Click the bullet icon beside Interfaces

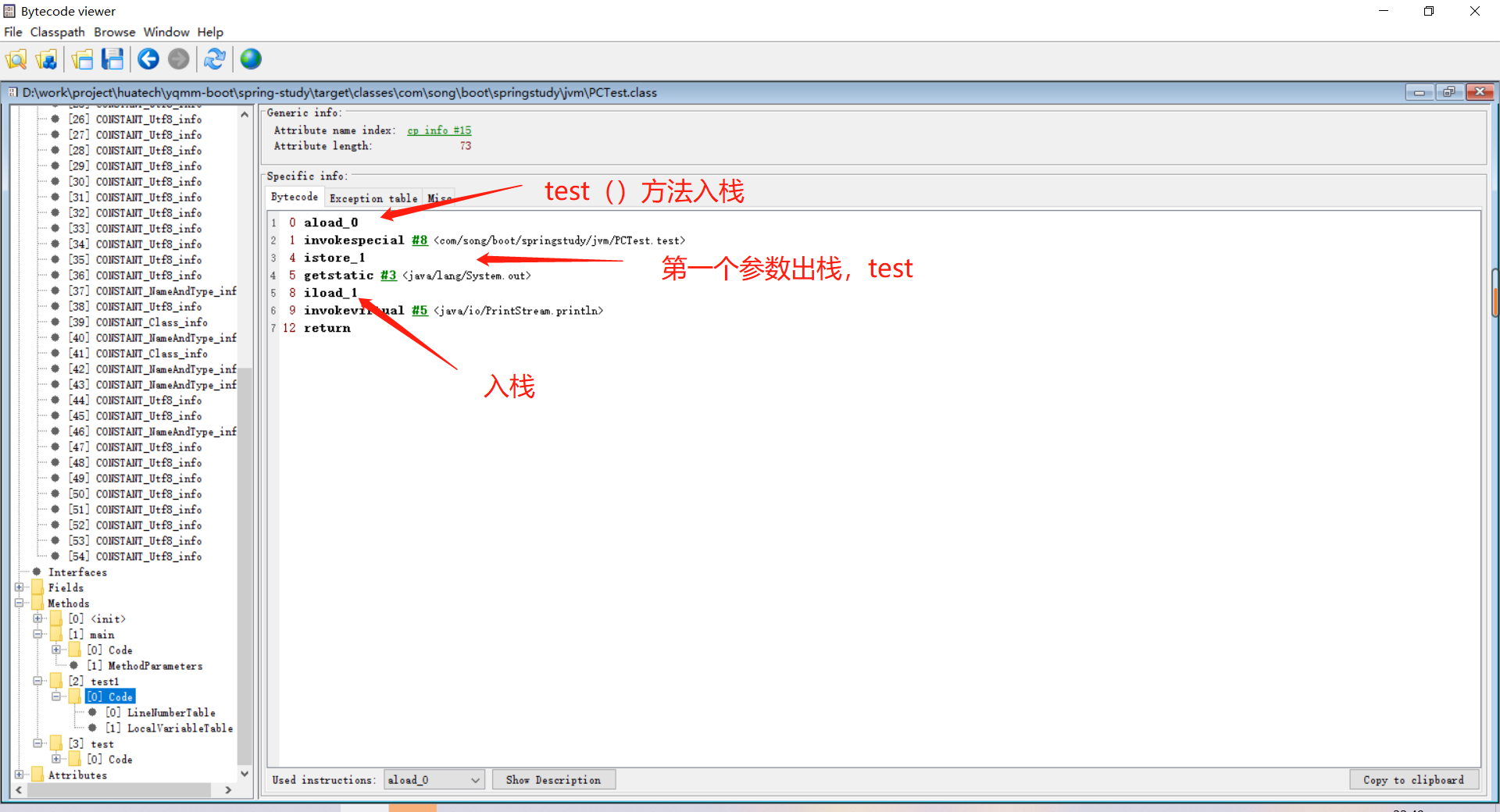pos(37,572)
